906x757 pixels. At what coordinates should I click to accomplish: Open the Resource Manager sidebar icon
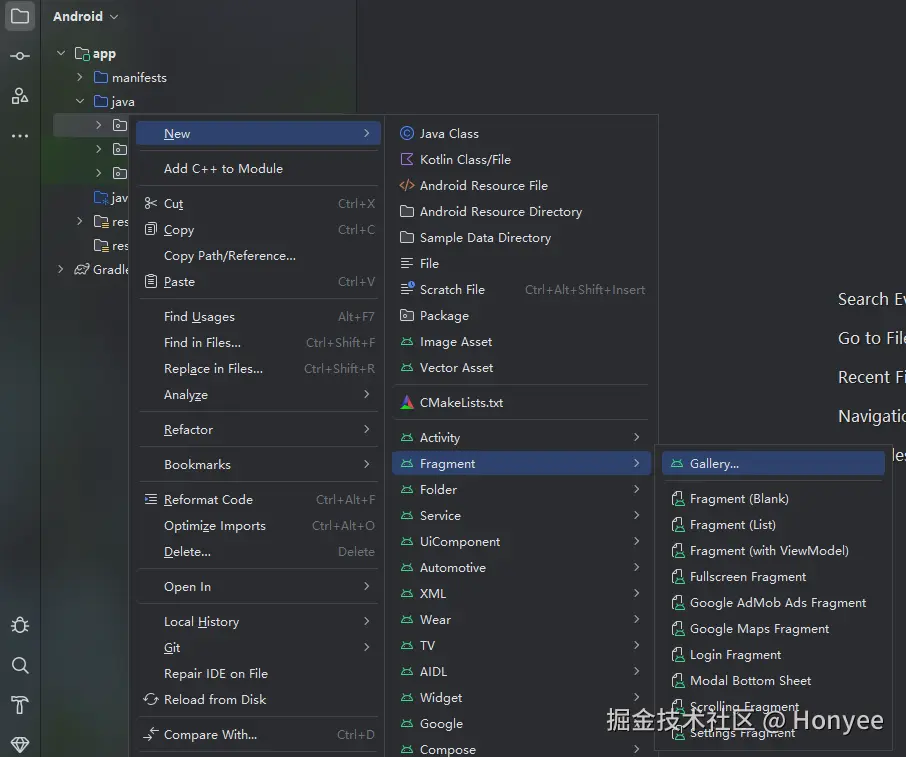(x=20, y=96)
